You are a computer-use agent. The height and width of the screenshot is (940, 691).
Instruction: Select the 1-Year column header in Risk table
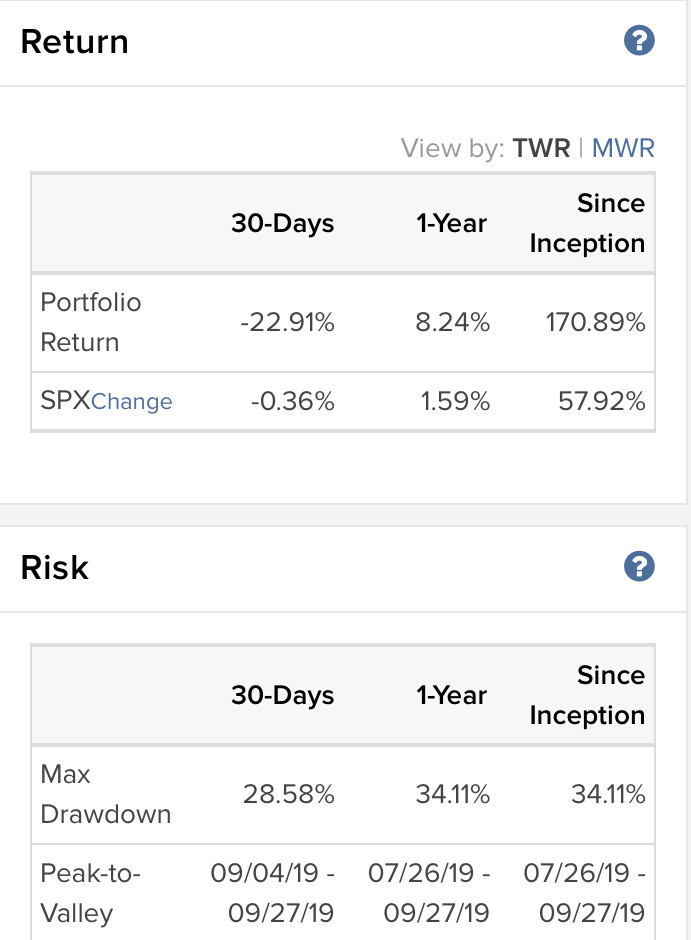click(452, 695)
